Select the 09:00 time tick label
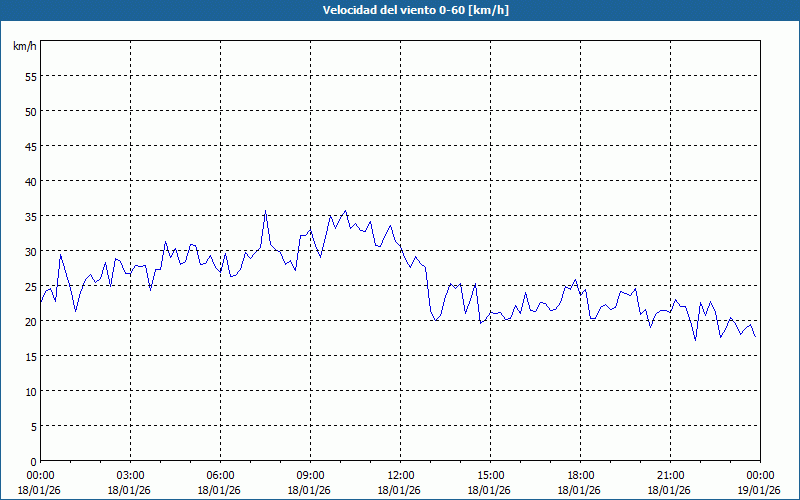The height and width of the screenshot is (500, 800). pos(310,475)
